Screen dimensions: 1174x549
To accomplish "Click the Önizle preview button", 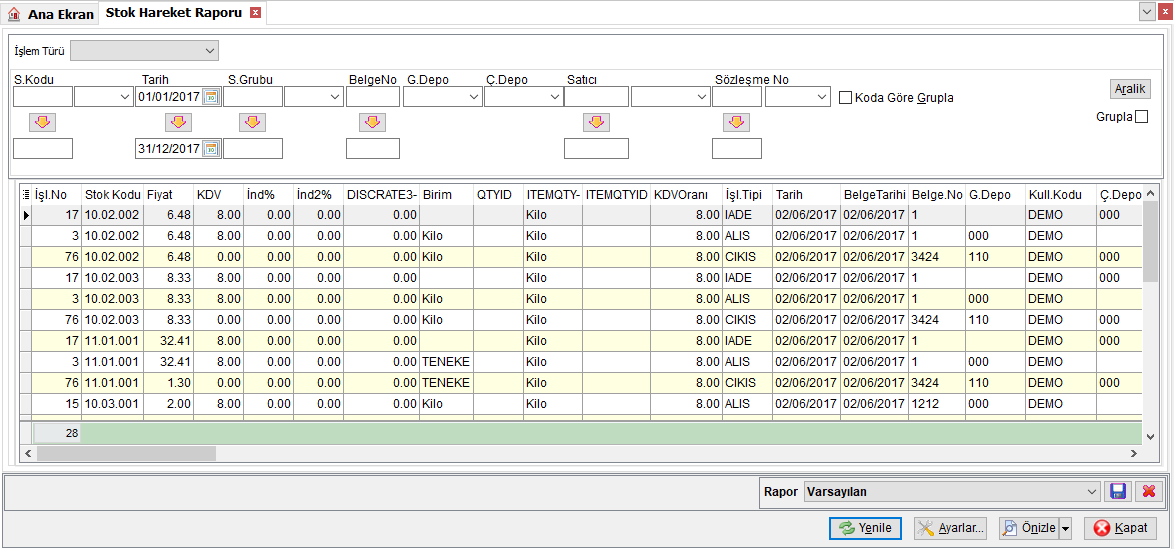I will click(x=1030, y=528).
